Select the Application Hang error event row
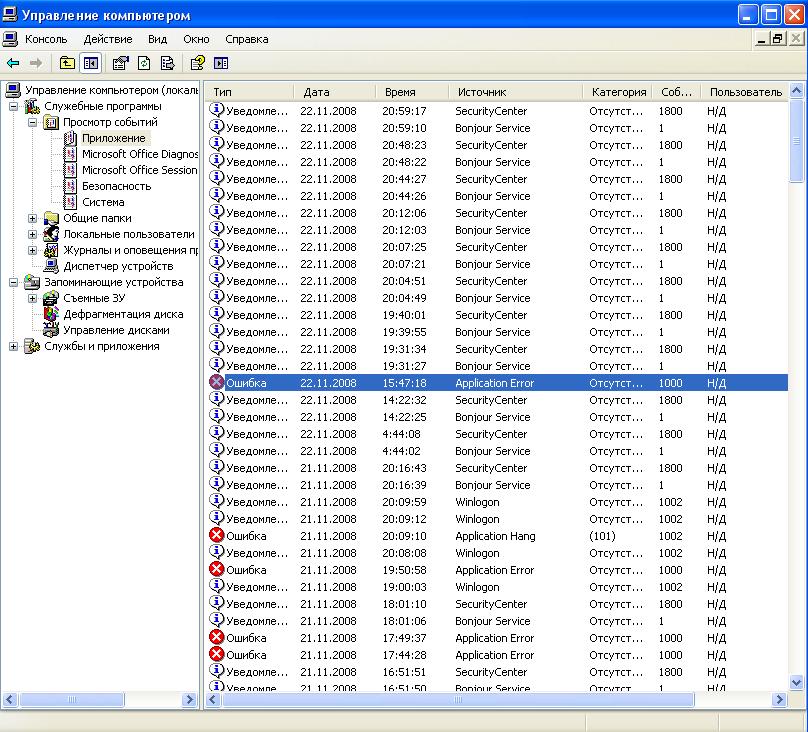This screenshot has width=808, height=732. click(x=495, y=536)
